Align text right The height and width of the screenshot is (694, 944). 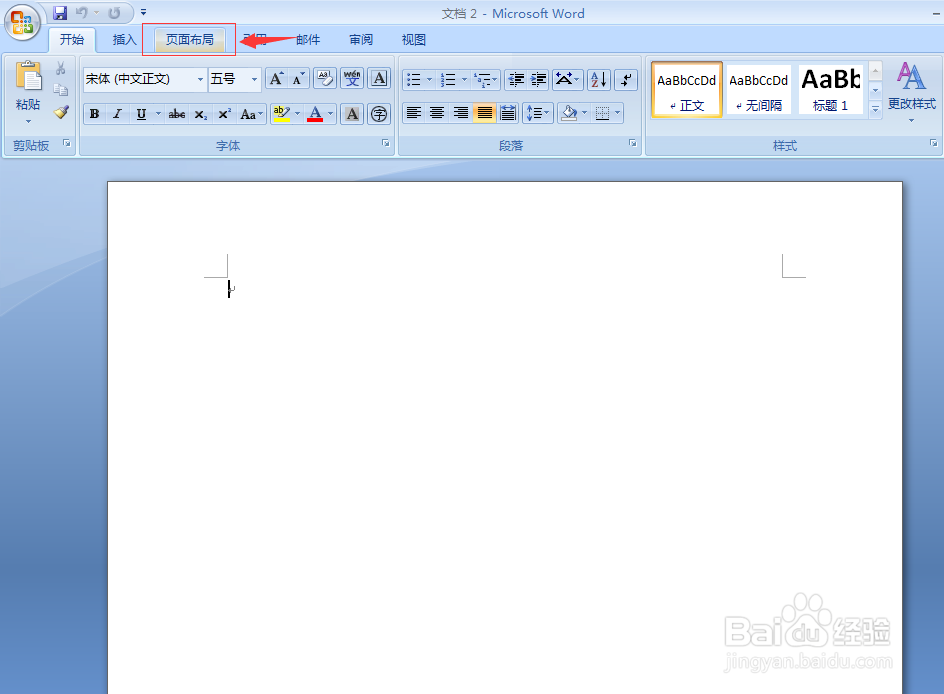click(x=461, y=113)
